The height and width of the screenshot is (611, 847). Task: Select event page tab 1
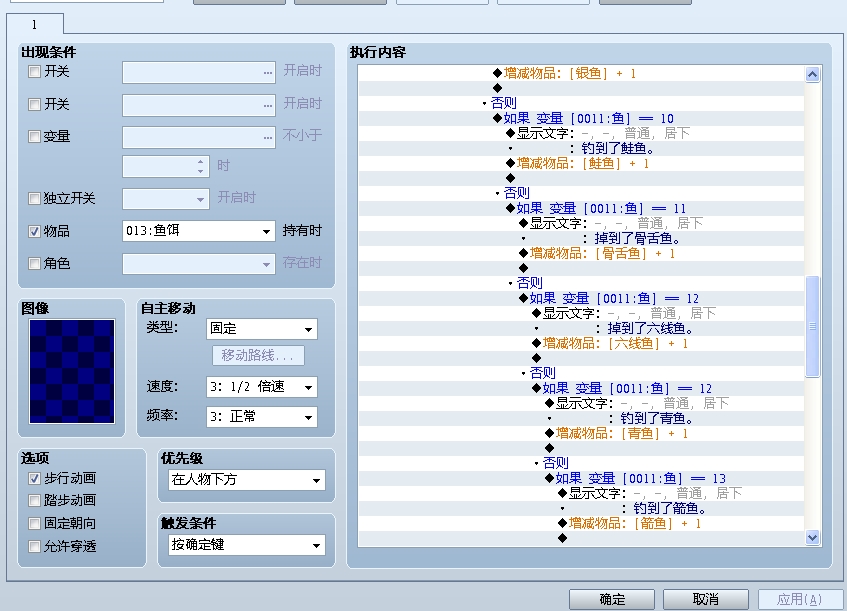(x=35, y=24)
